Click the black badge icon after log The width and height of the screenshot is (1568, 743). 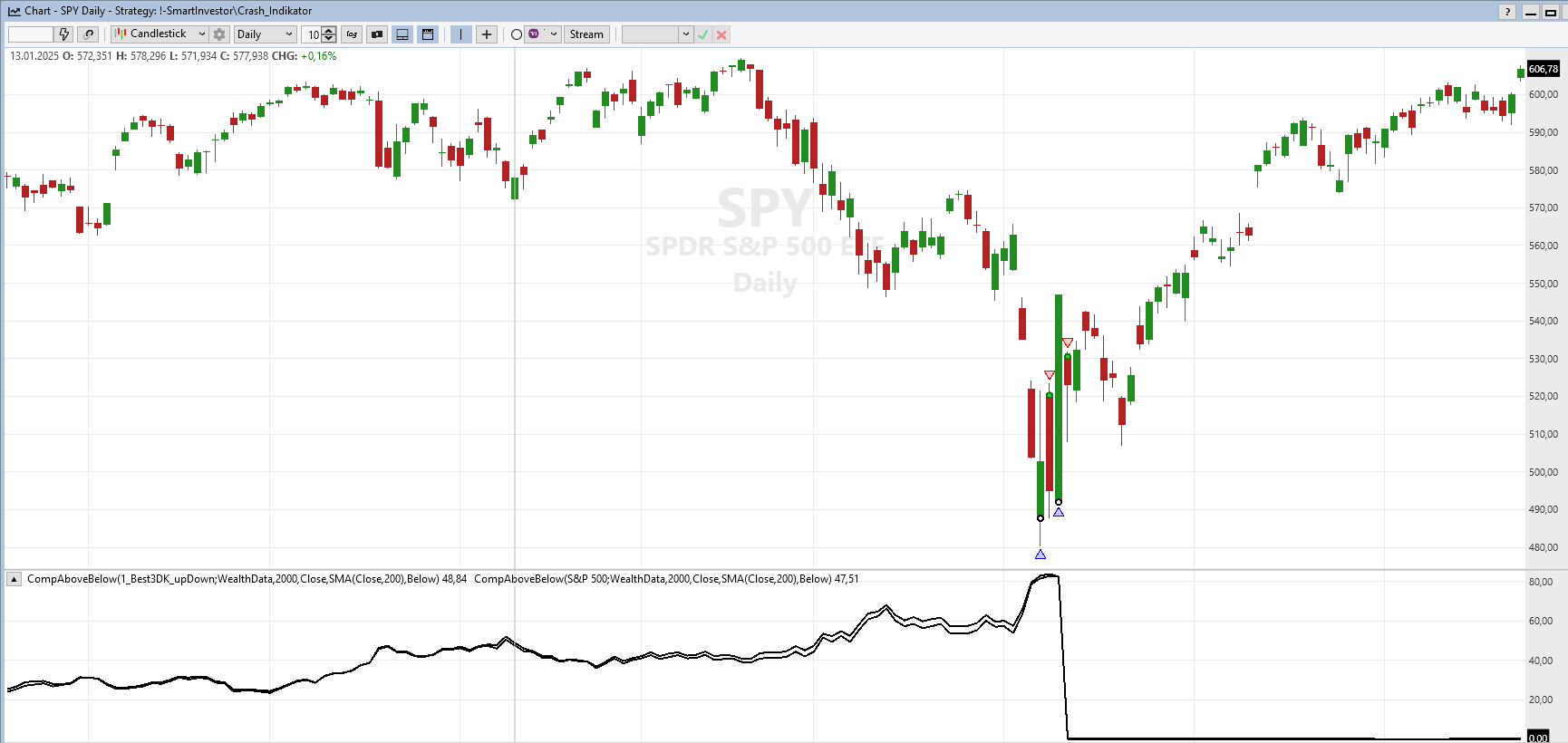click(377, 34)
